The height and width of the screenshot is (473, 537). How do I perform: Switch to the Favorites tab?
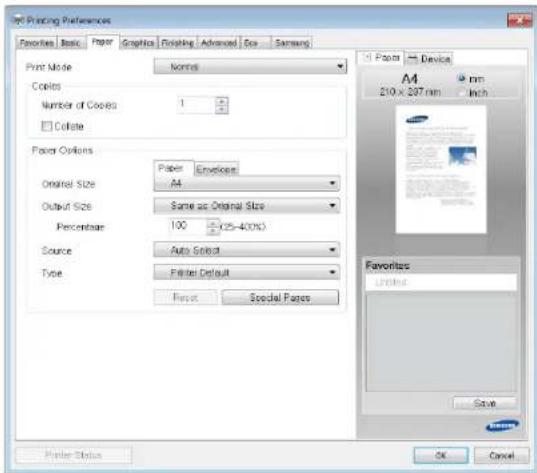(x=37, y=43)
